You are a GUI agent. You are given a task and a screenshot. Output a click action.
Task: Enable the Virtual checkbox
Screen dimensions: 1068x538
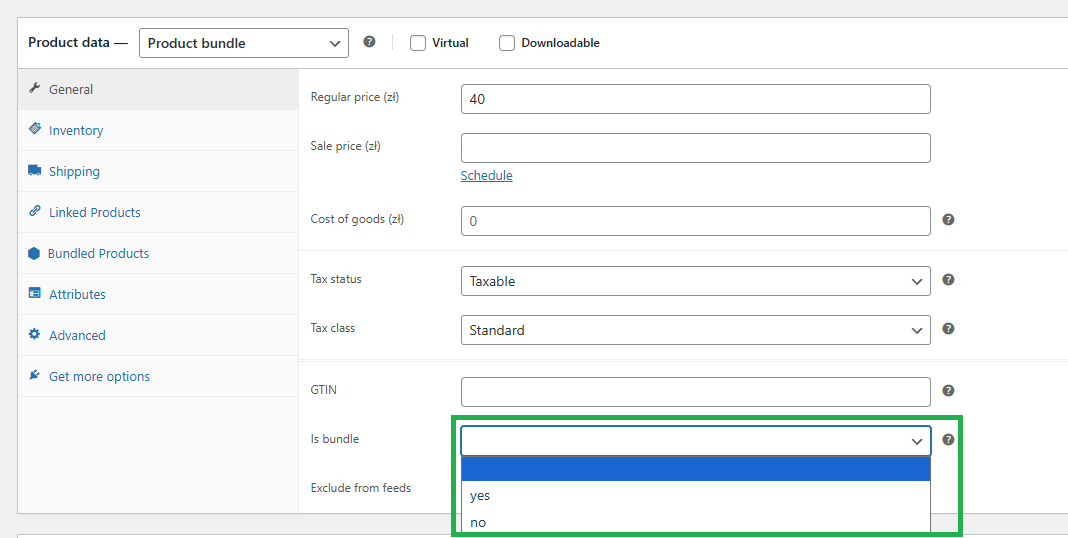[418, 43]
